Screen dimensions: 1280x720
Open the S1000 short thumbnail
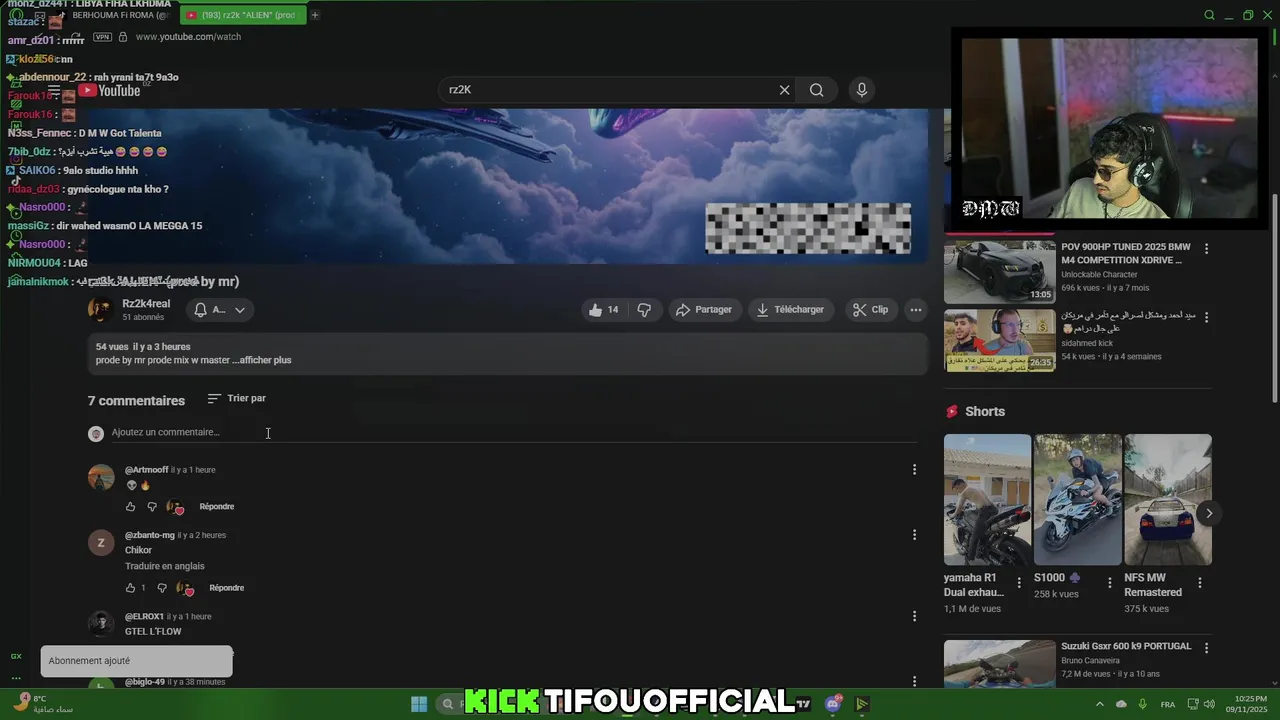click(1077, 500)
